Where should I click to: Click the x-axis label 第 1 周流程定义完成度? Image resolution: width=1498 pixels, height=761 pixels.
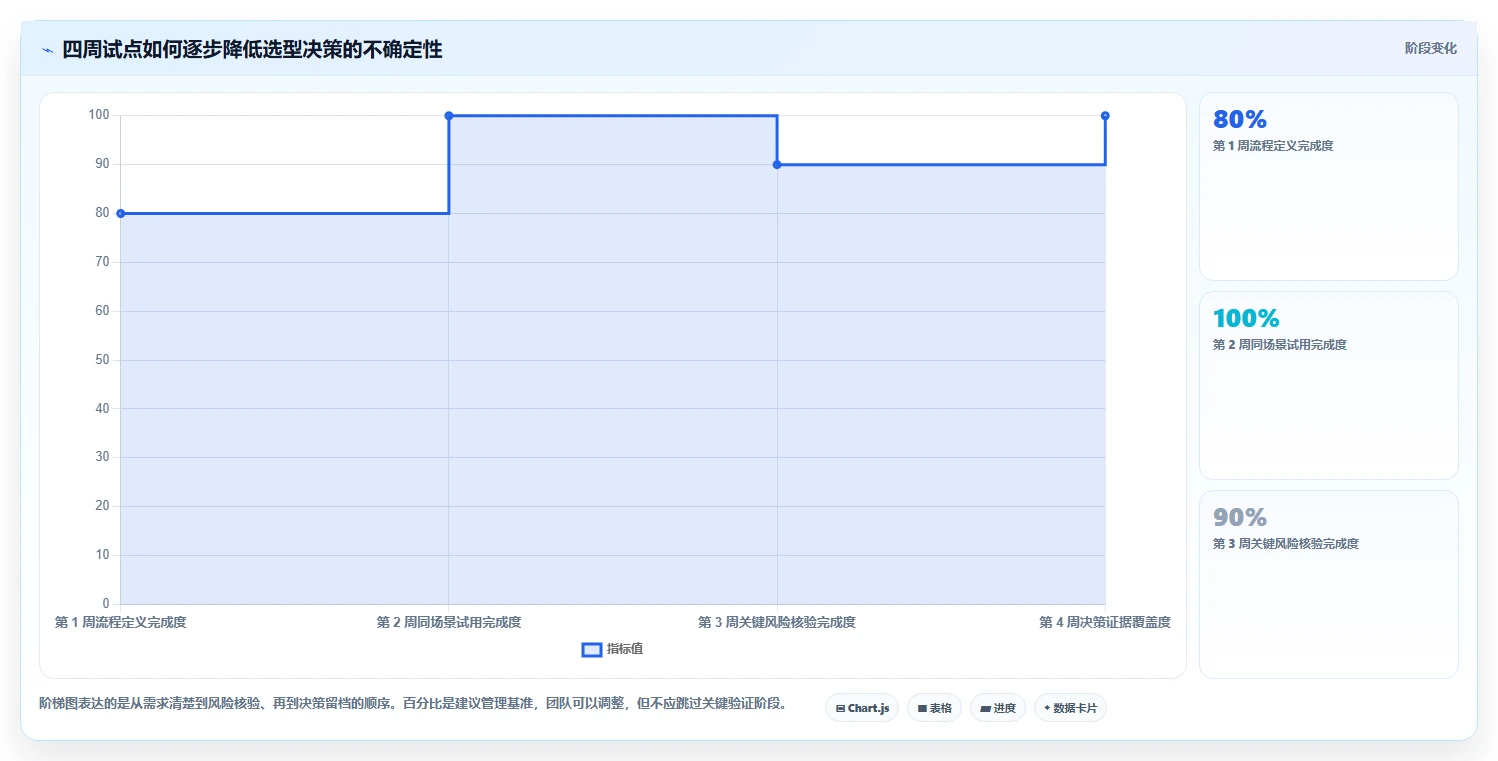coord(120,622)
